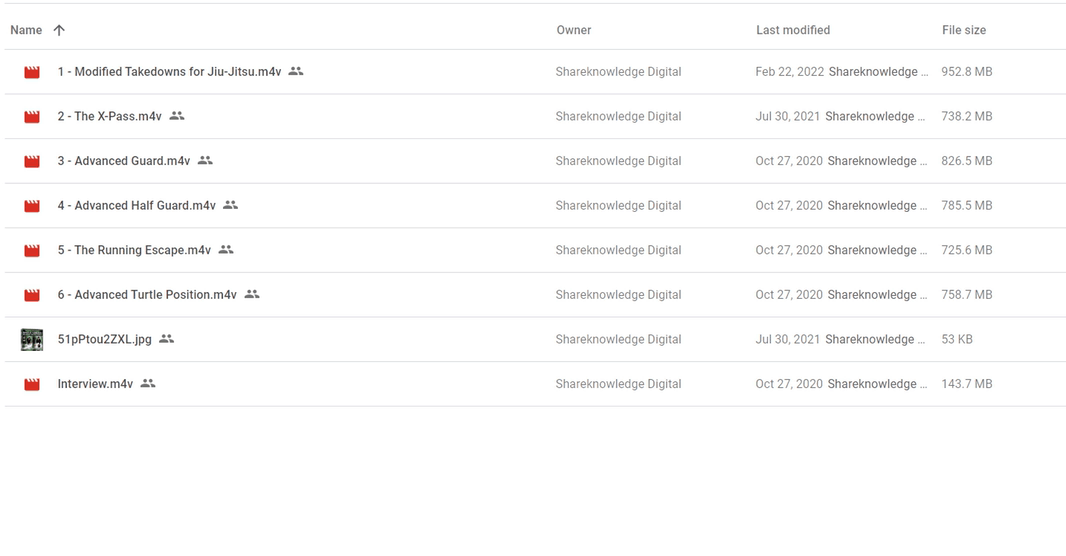Click owner Shareknowledge Digital on Advanced Guard row
1066x556 pixels.
(618, 161)
